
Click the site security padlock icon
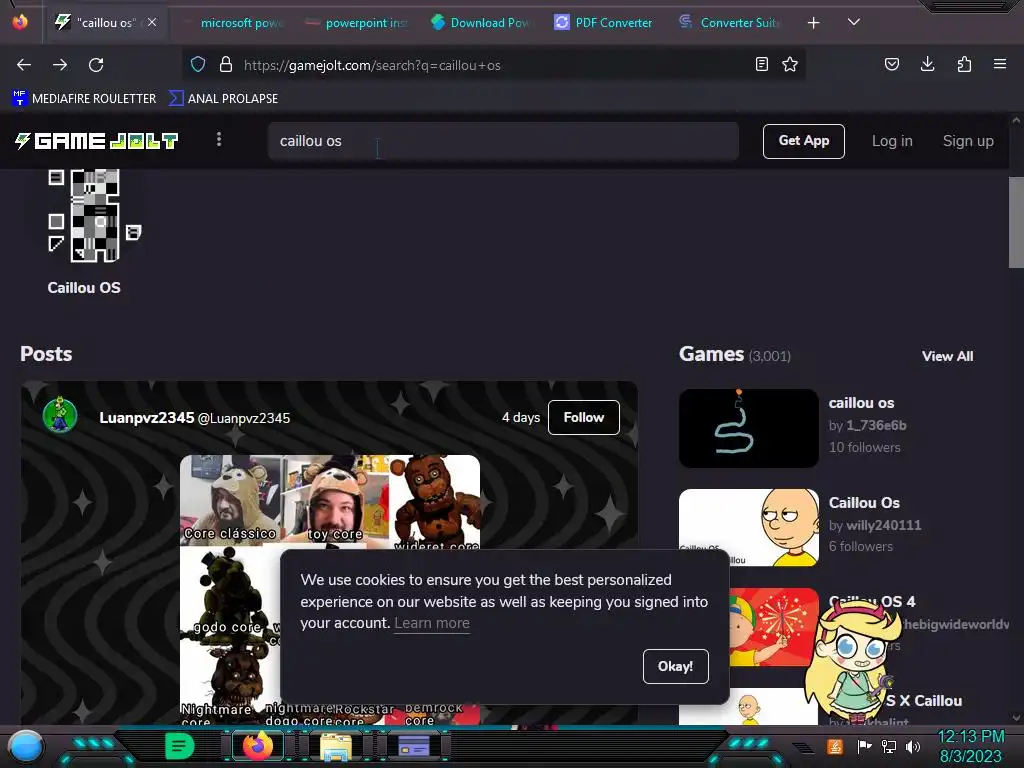pos(226,65)
